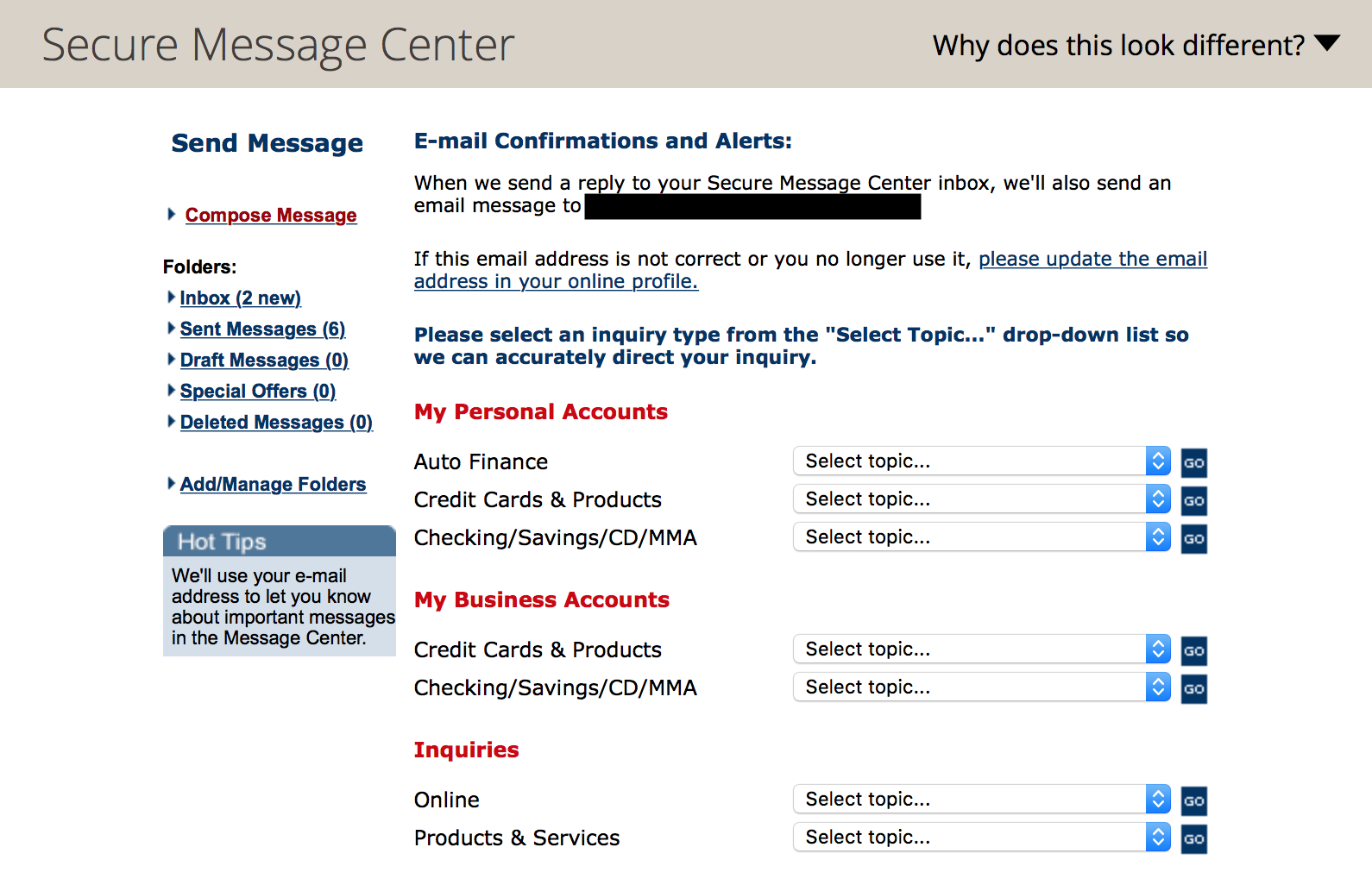Expand 'Why does this look different?' arrow

[x=1326, y=43]
